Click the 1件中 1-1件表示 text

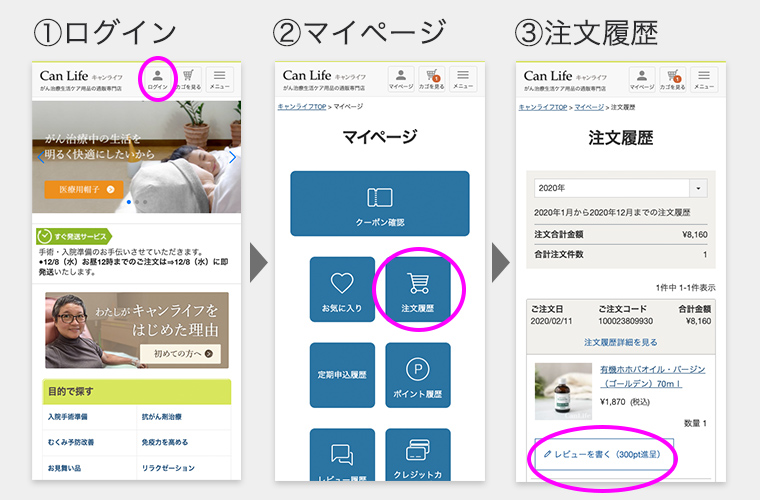click(685, 288)
